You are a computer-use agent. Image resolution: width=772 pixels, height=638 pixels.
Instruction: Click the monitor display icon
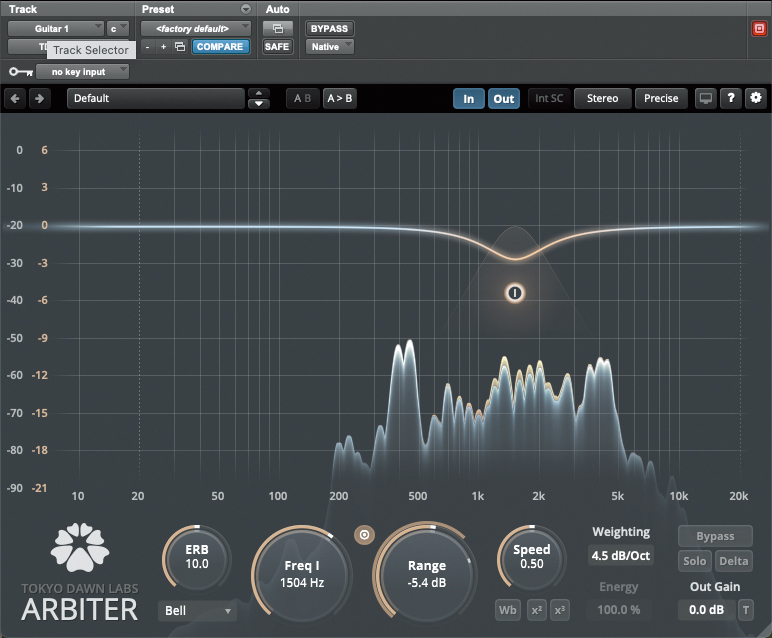(706, 98)
